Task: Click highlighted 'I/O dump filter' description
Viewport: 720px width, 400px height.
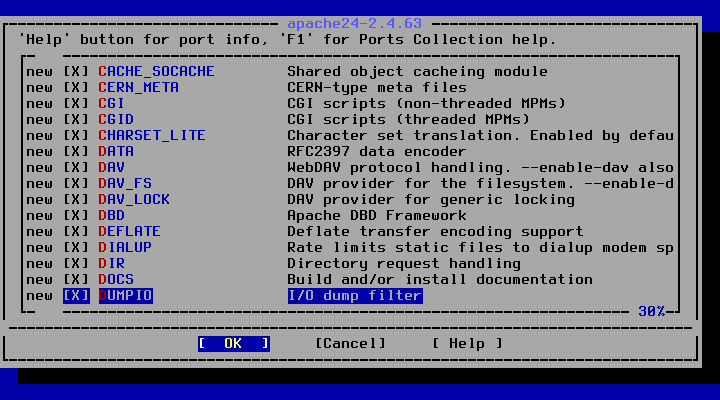Action: pyautogui.click(x=355, y=296)
